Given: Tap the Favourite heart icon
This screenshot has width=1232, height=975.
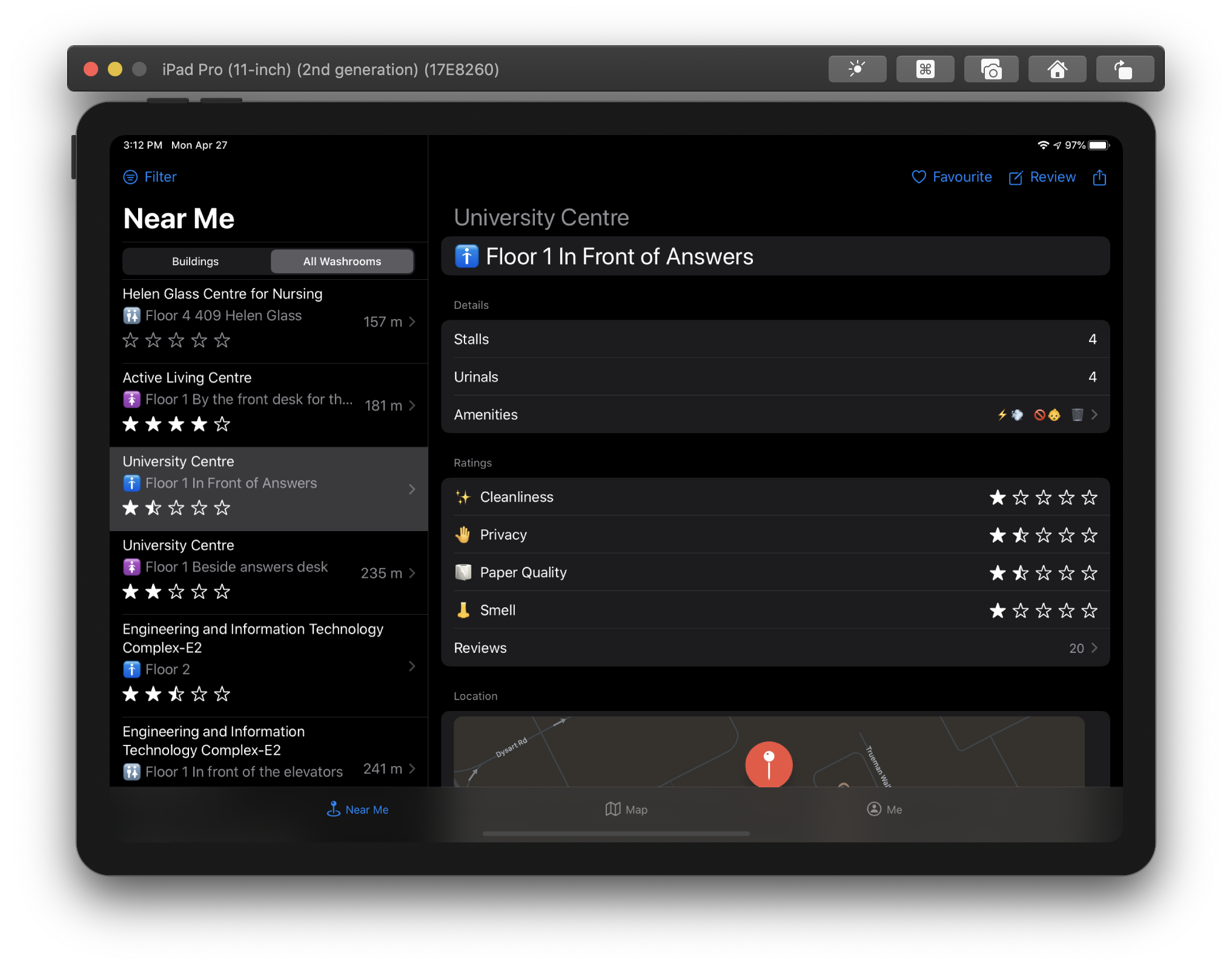Looking at the screenshot, I should [x=919, y=177].
